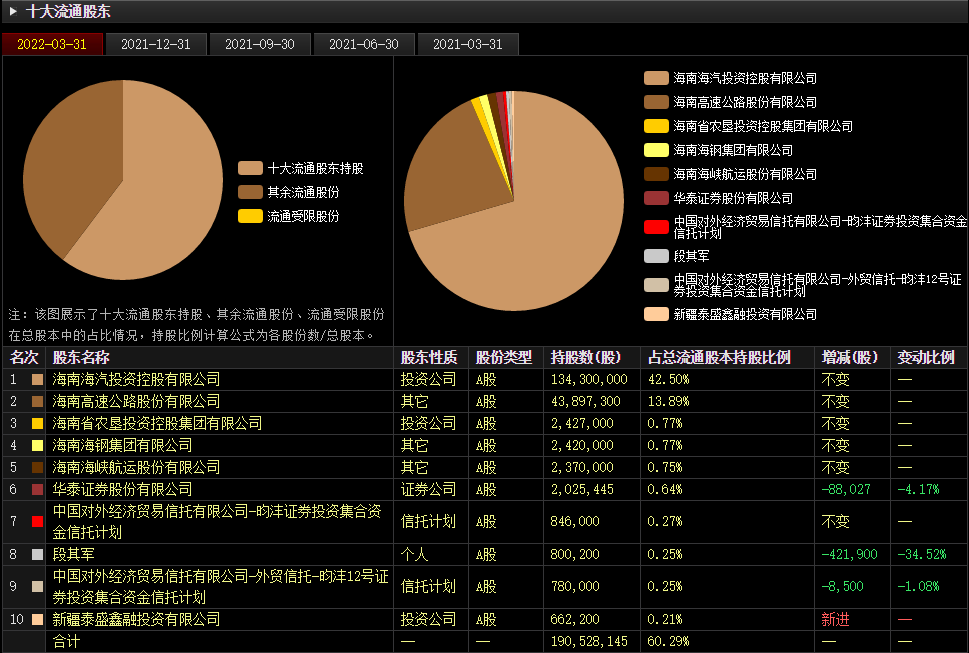
Task: Click legend swatch for 海南海峡航运股份有限公司
Action: [656, 174]
